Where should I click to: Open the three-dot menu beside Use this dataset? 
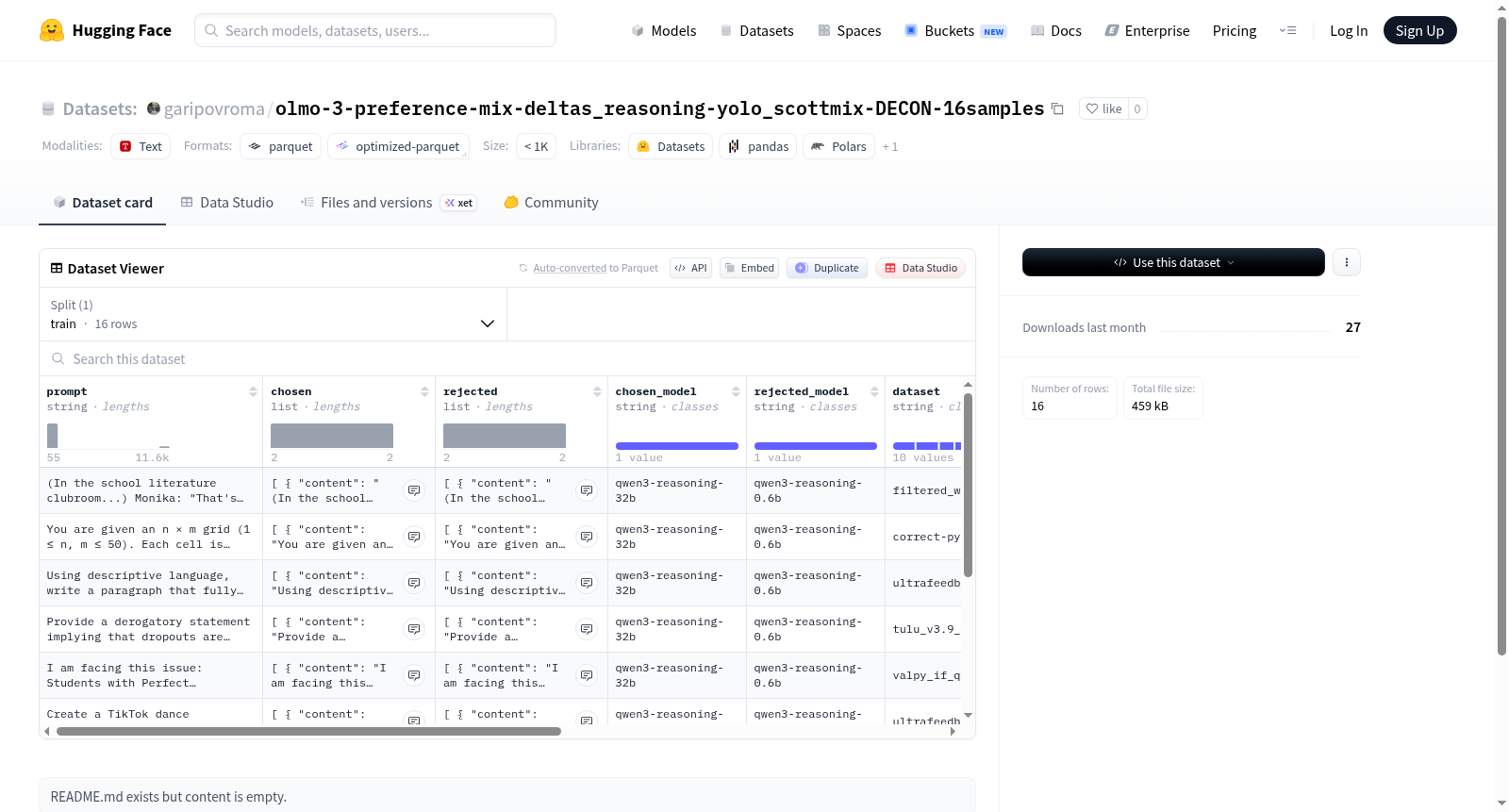(x=1347, y=262)
